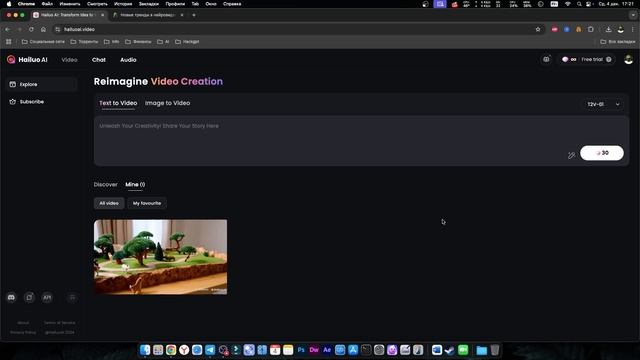The height and width of the screenshot is (360, 640).
Task: Open the Chrome extensions puzzle icon
Action: (591, 29)
